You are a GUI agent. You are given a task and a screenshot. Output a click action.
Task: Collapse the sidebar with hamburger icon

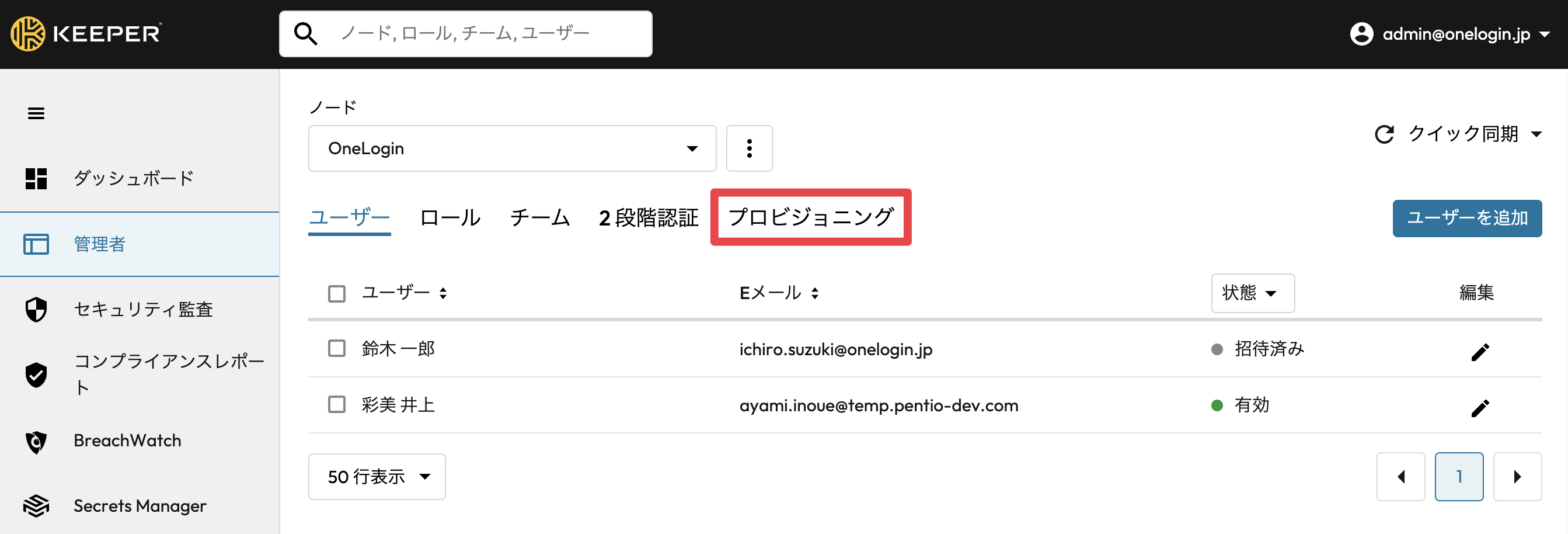pos(36,113)
